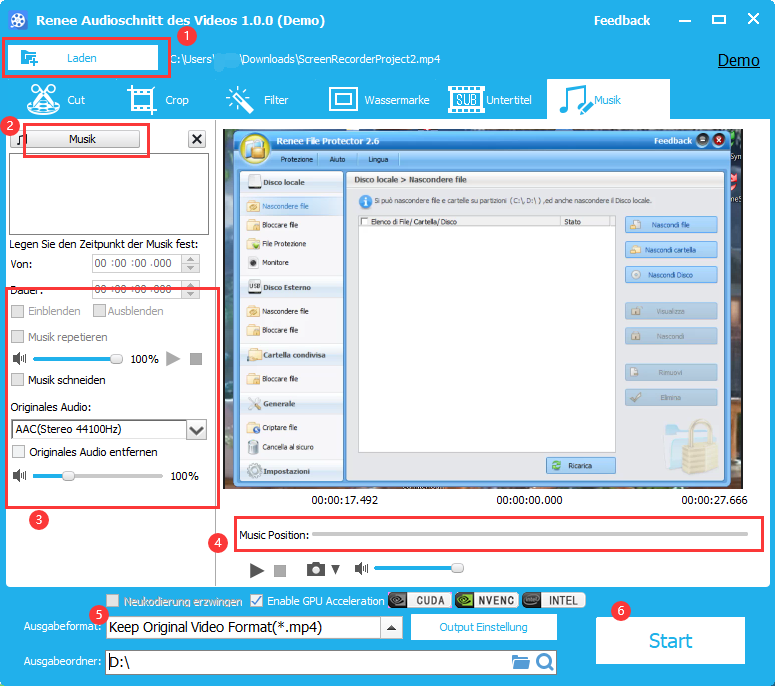Decrease the Von time with down arrow

click(x=190, y=268)
